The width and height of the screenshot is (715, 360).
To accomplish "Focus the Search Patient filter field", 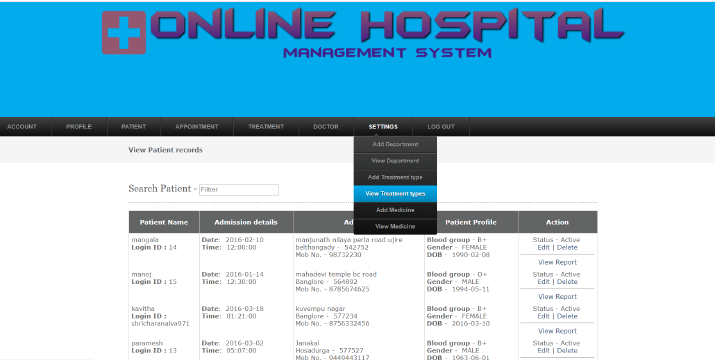I will [x=239, y=190].
